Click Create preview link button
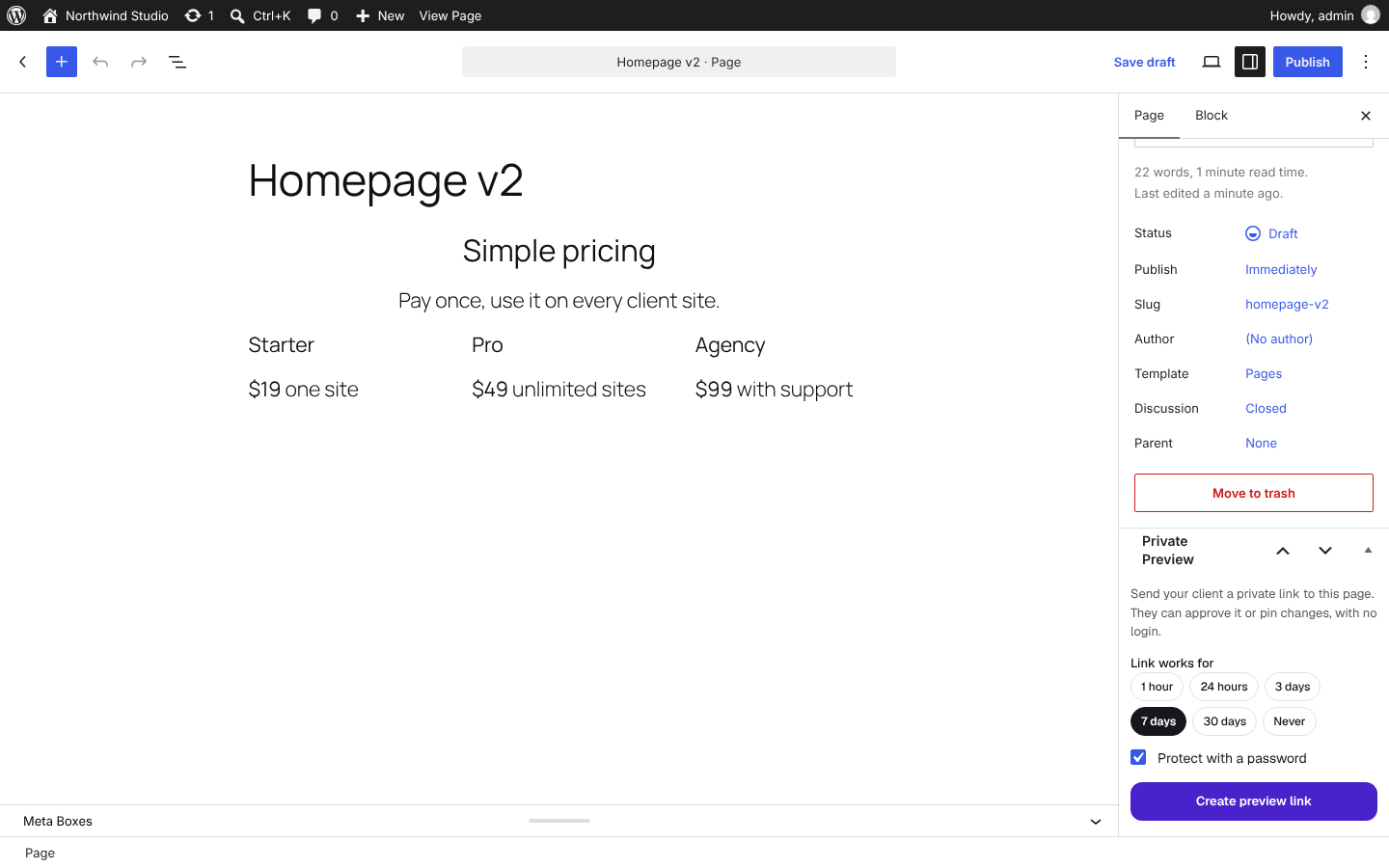 pos(1254,801)
